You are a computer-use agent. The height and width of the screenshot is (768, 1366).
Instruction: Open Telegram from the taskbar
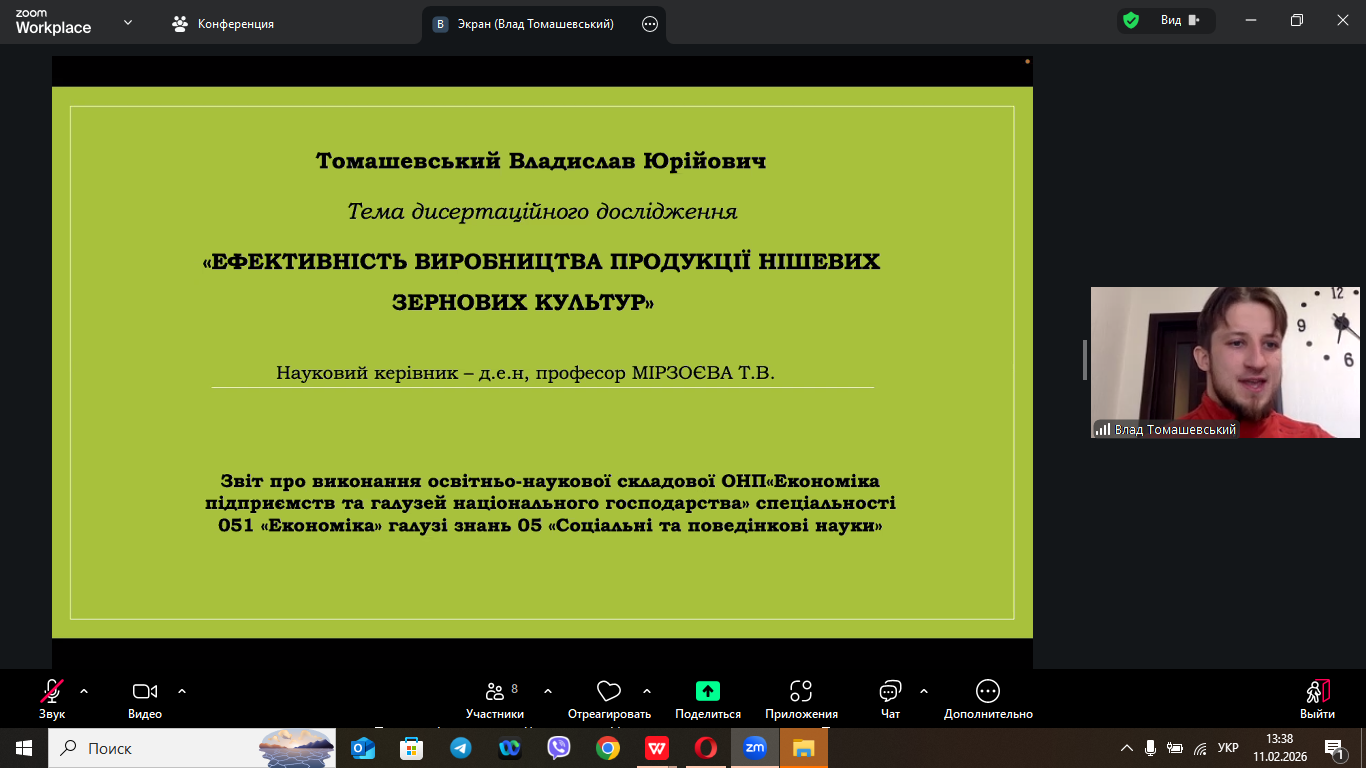tap(460, 748)
